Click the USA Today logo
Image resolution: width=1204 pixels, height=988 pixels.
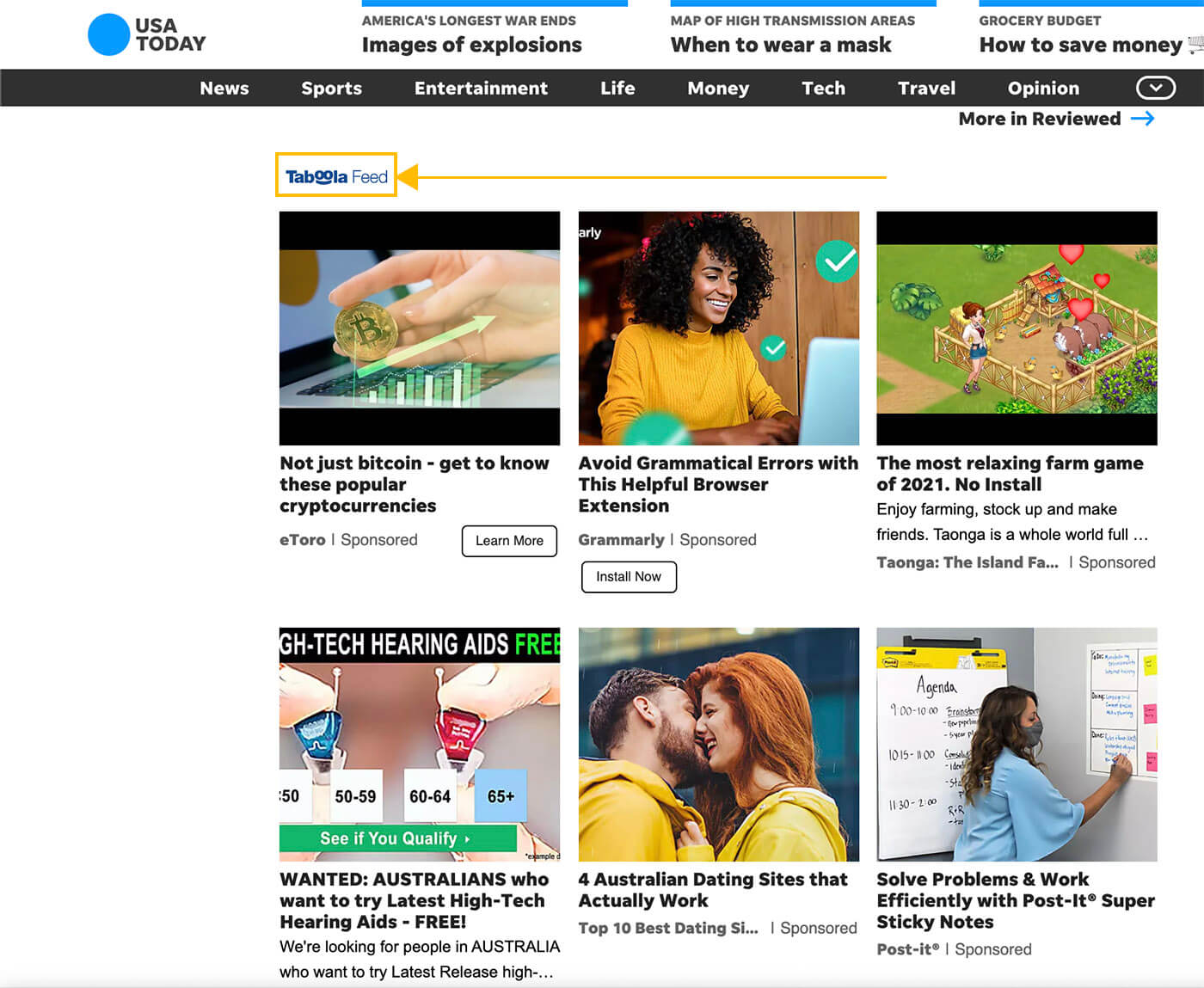(147, 35)
